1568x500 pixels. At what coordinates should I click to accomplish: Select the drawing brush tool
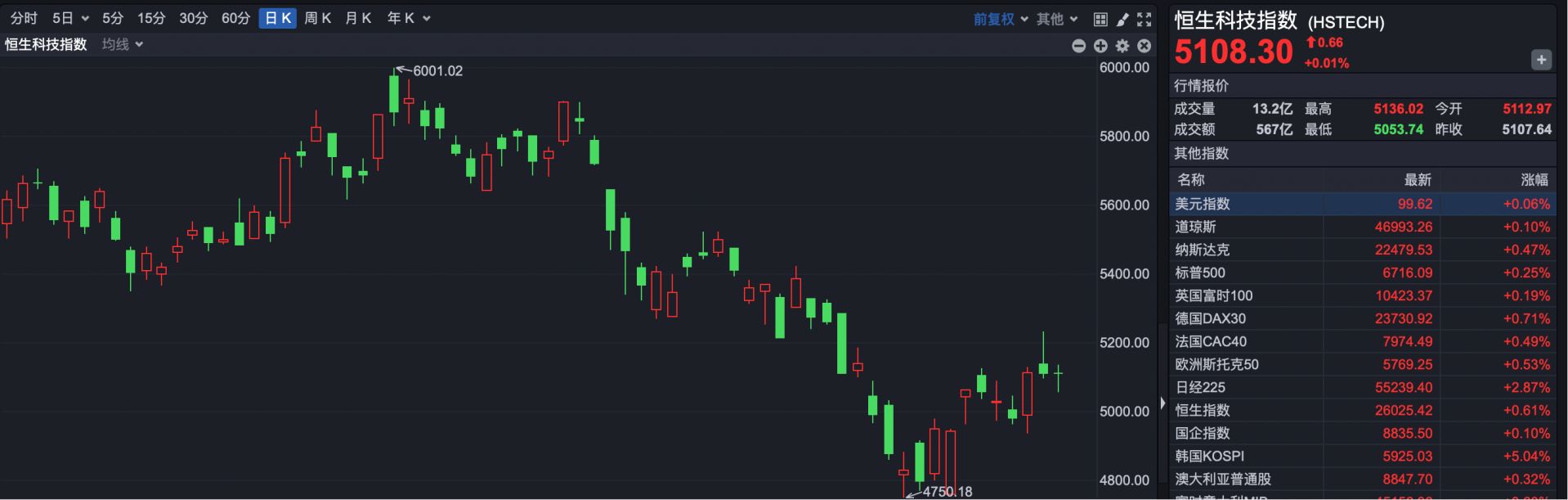click(x=1122, y=19)
